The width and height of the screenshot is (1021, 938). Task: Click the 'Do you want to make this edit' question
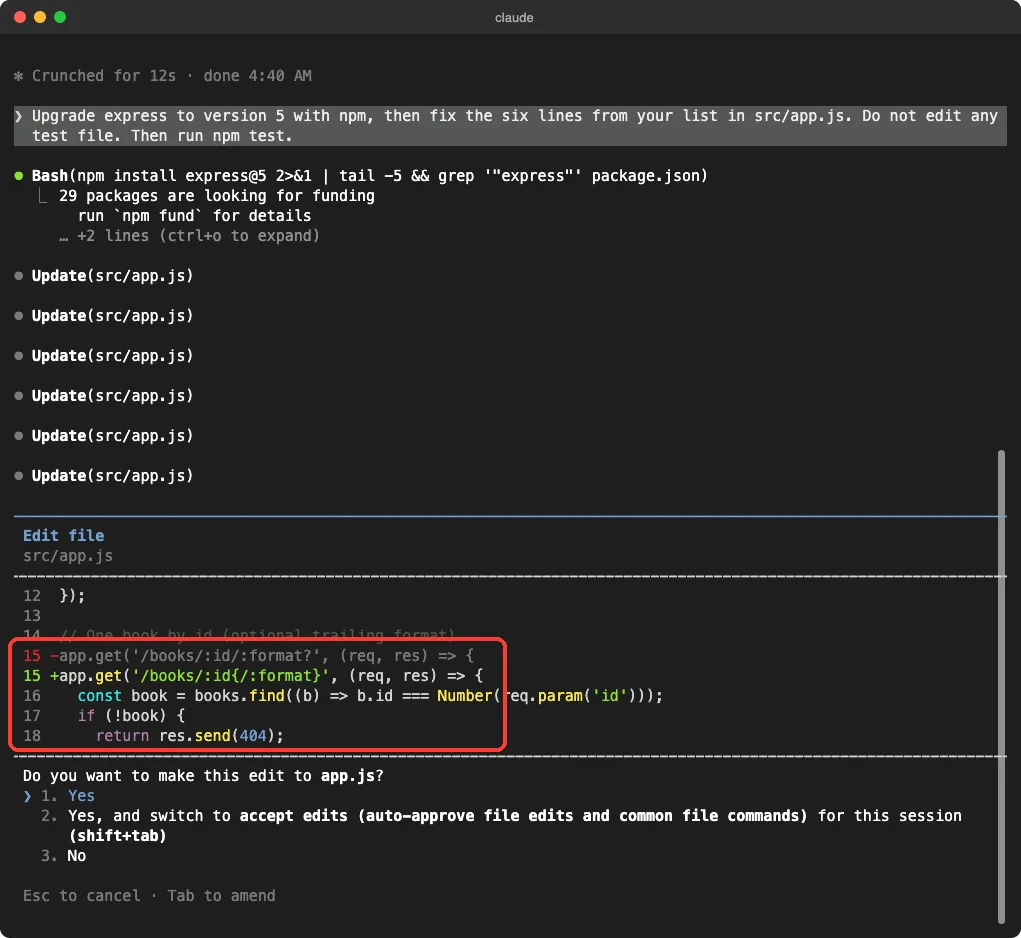[203, 775]
